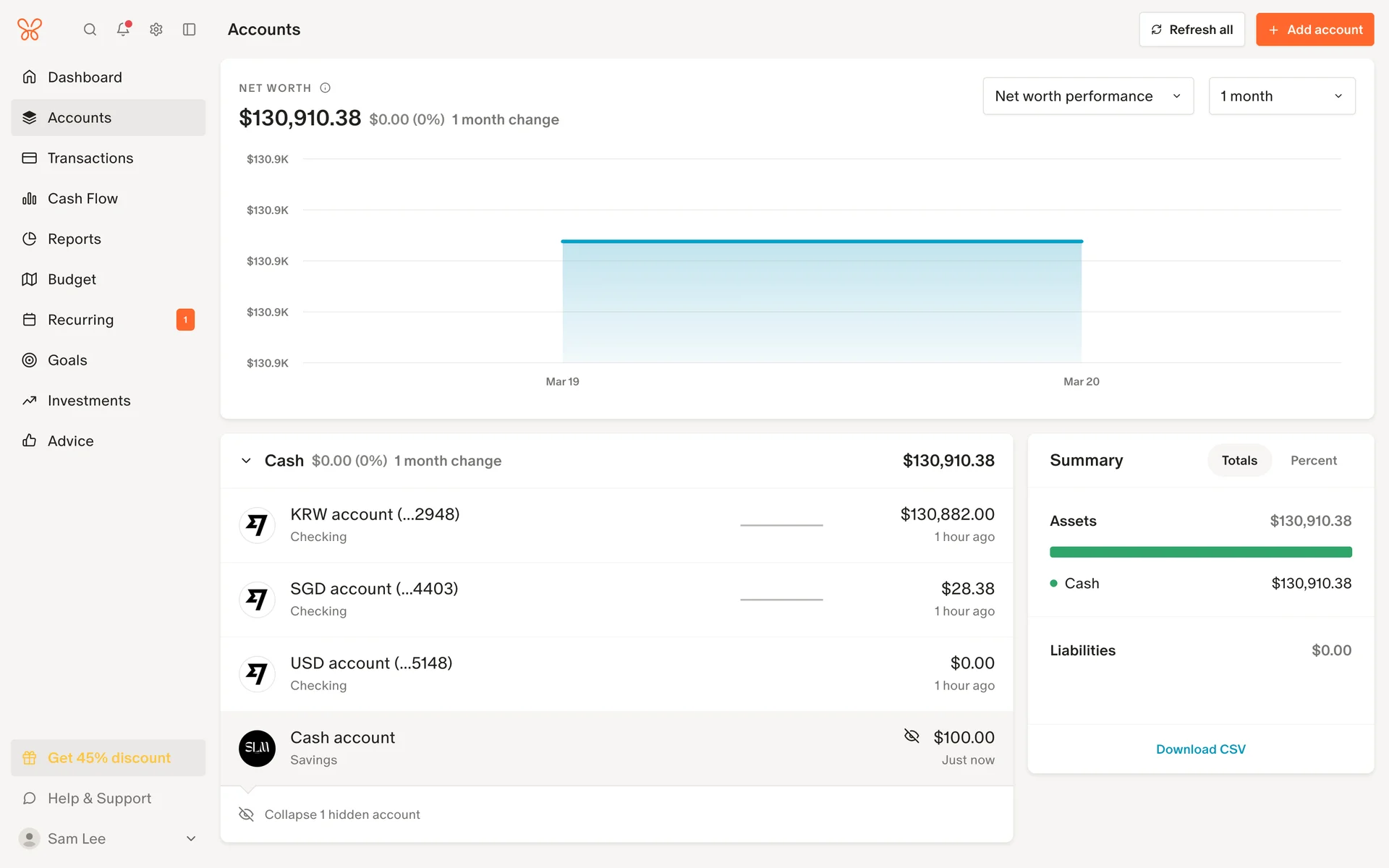
Task: Open the settings gear icon
Action: click(x=156, y=30)
